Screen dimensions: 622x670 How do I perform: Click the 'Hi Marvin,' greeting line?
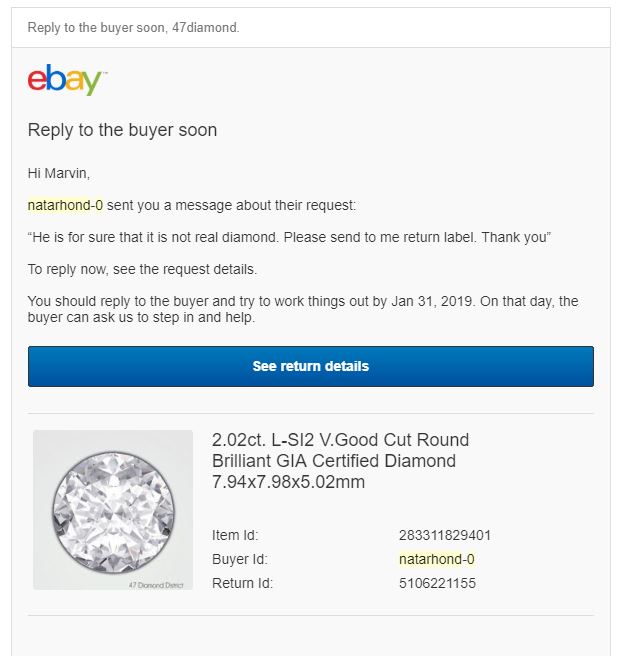pos(59,173)
